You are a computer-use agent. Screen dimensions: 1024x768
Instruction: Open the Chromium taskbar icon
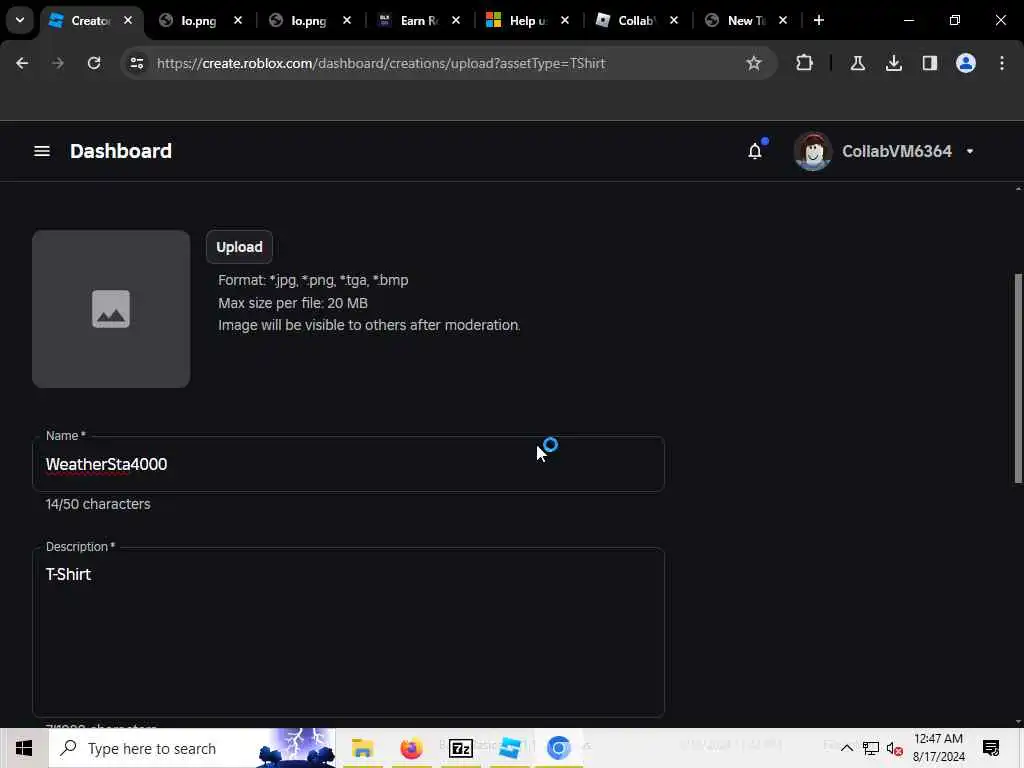click(558, 748)
